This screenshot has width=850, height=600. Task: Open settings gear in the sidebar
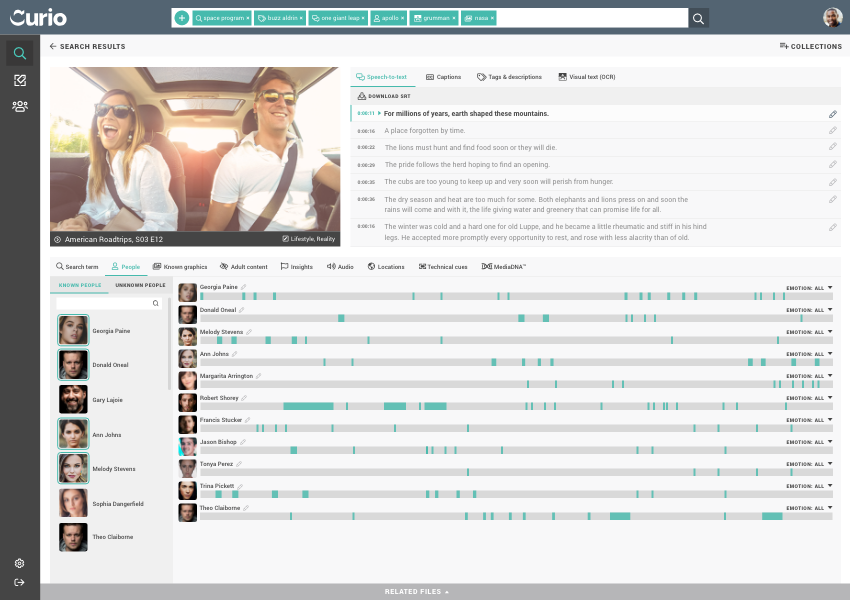point(19,564)
